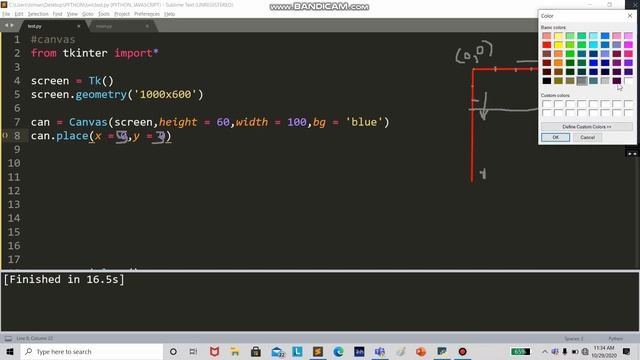The height and width of the screenshot is (360, 640).
Task: Open the Mail app on the taskbar
Action: (278, 351)
